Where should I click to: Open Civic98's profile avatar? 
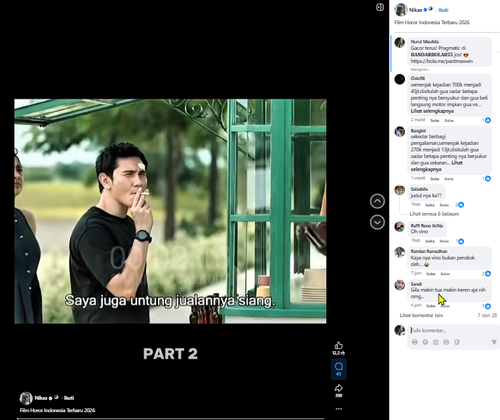click(400, 79)
